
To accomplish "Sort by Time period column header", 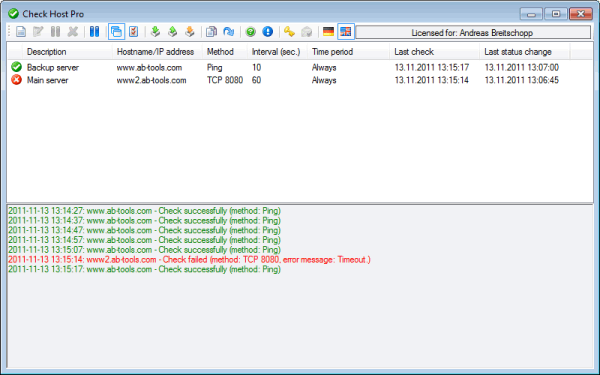I will 349,52.
